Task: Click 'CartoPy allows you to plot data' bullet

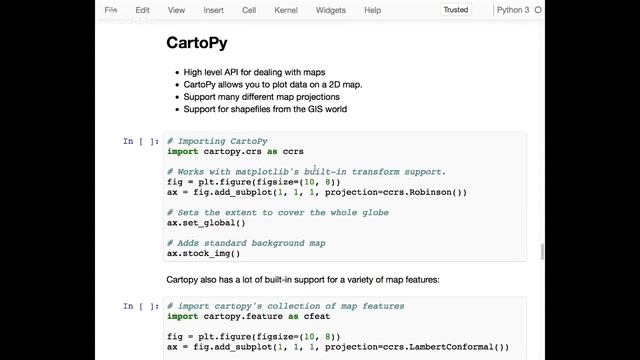Action: point(273,84)
